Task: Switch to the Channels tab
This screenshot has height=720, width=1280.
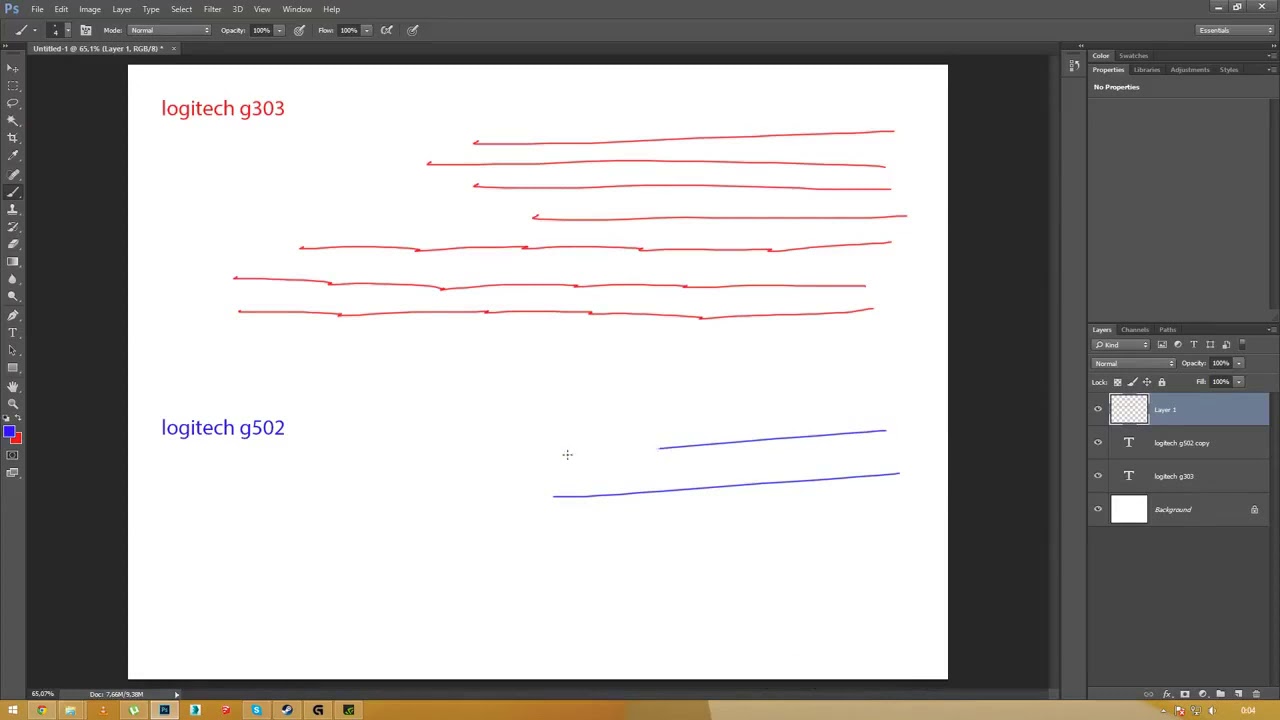Action: point(1135,330)
